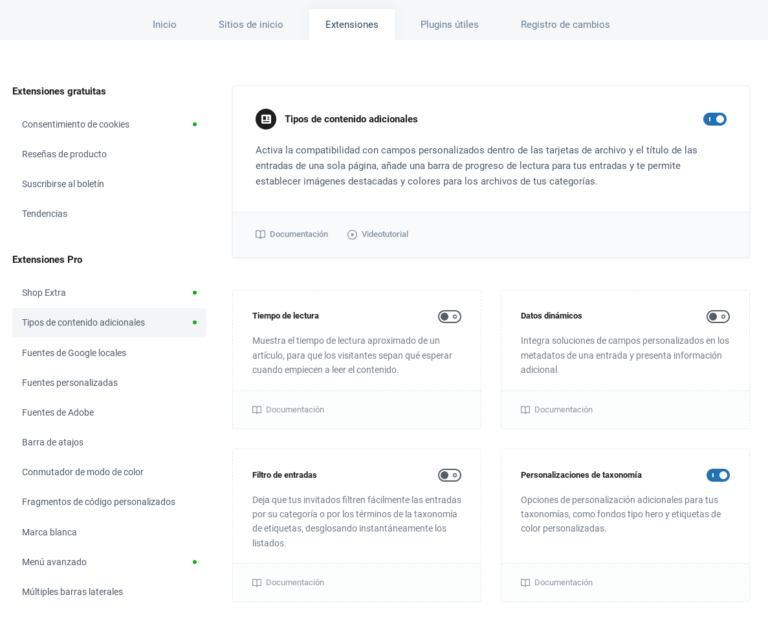Screen dimensions: 768x617
Task: Open Fuentes de Google locales extension
Action: point(109,353)
